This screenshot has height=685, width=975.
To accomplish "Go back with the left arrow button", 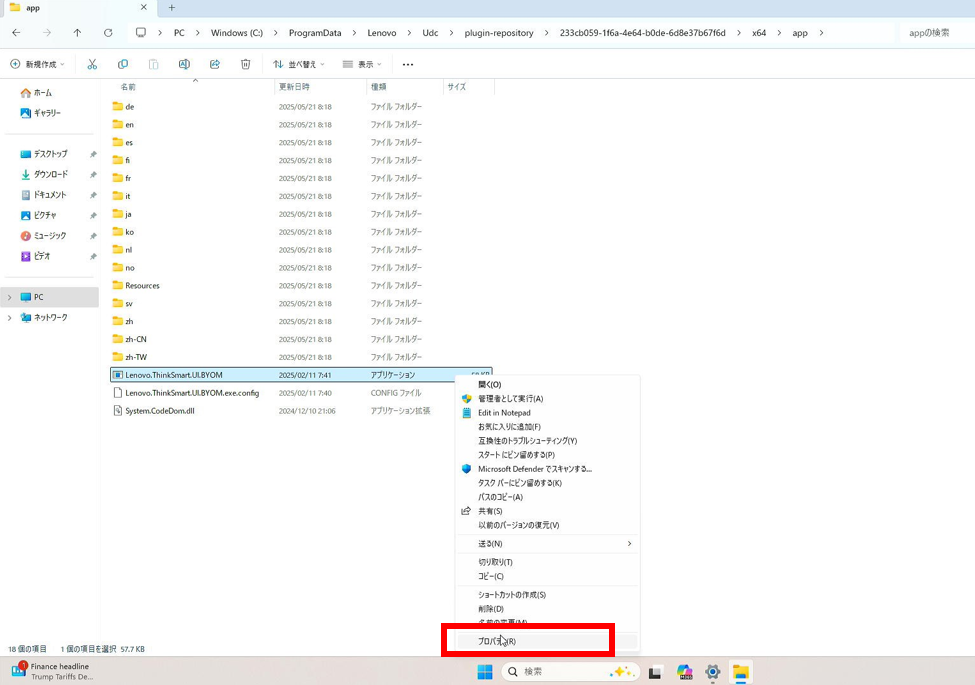I will coord(16,32).
